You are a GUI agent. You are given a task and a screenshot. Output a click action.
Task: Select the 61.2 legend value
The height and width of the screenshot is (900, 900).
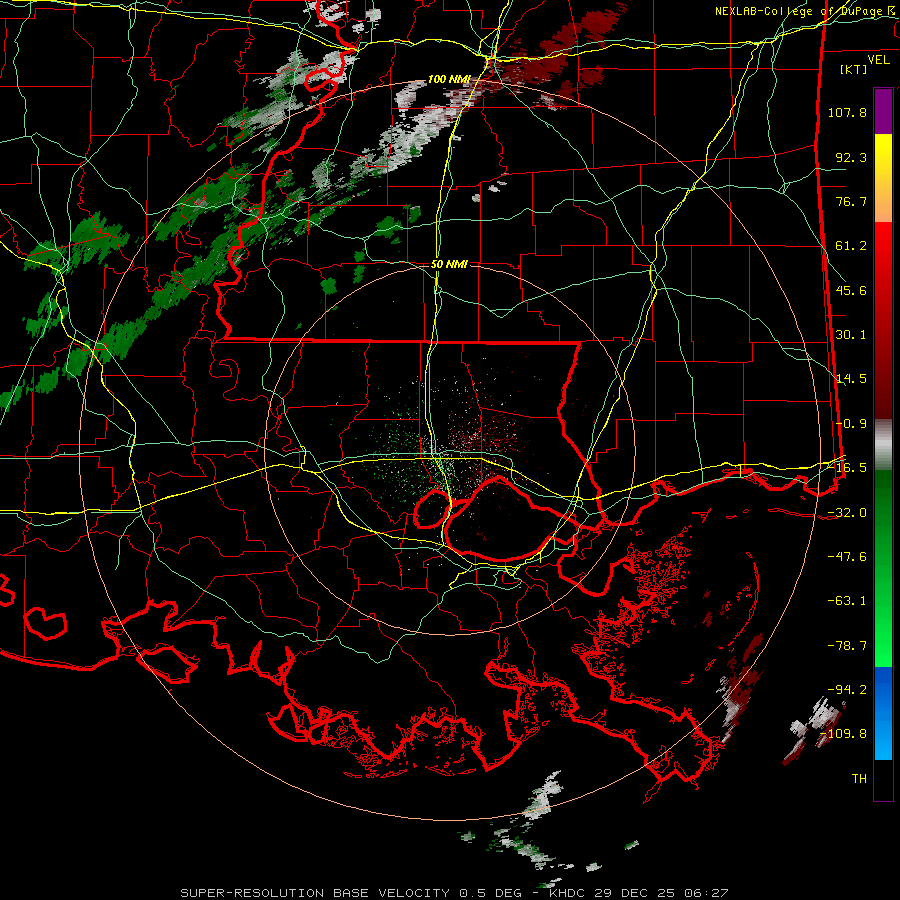point(851,246)
